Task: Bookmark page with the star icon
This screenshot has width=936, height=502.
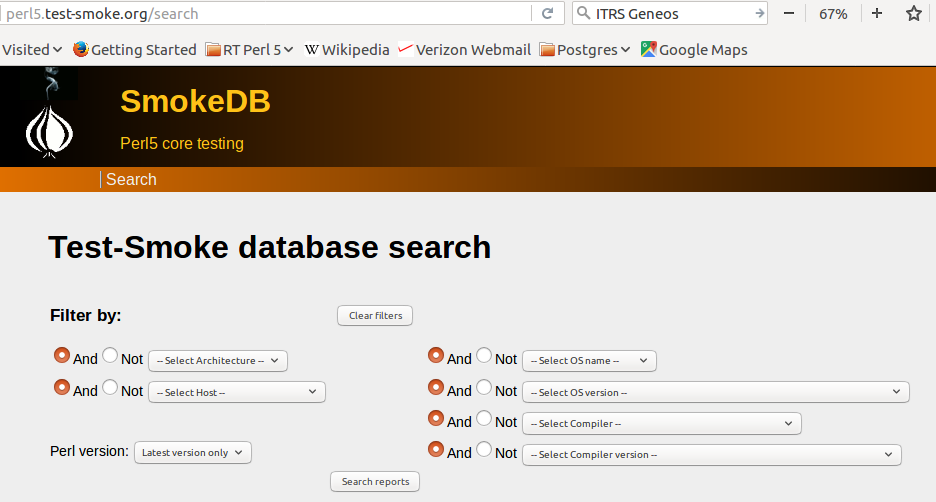Action: click(x=913, y=14)
